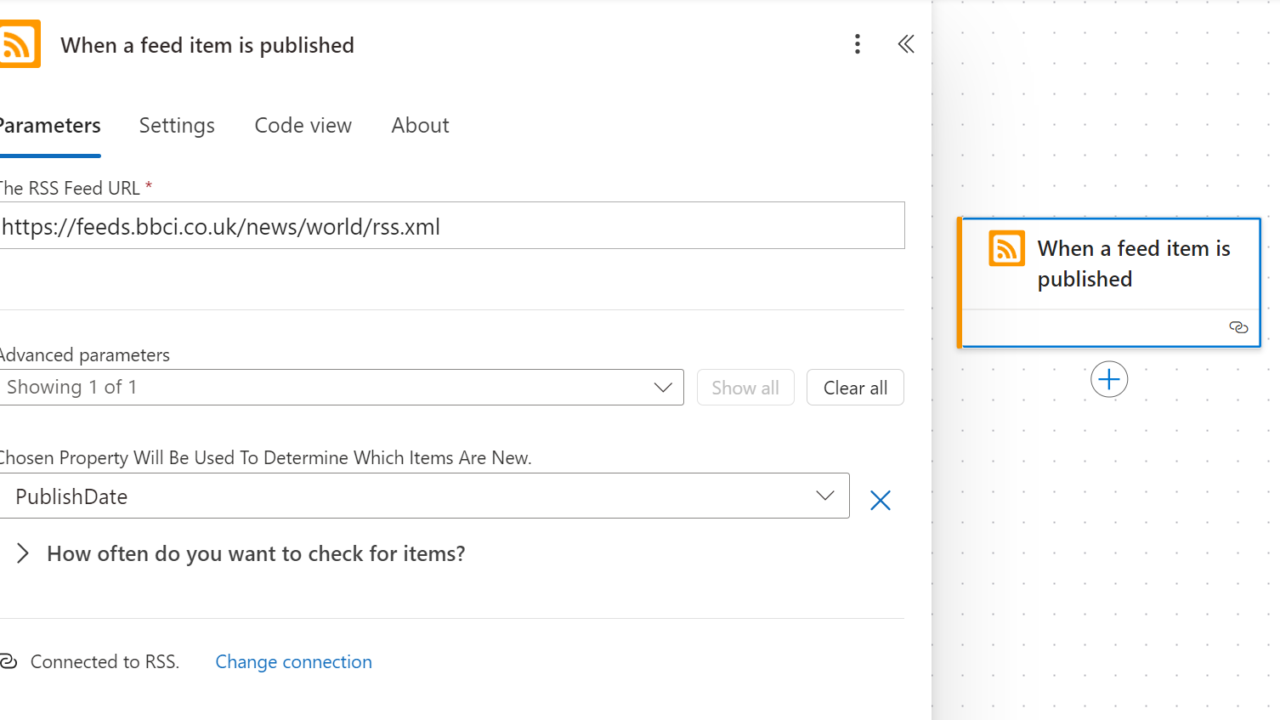The image size is (1280, 720).
Task: Click the Clear all button
Action: point(855,388)
